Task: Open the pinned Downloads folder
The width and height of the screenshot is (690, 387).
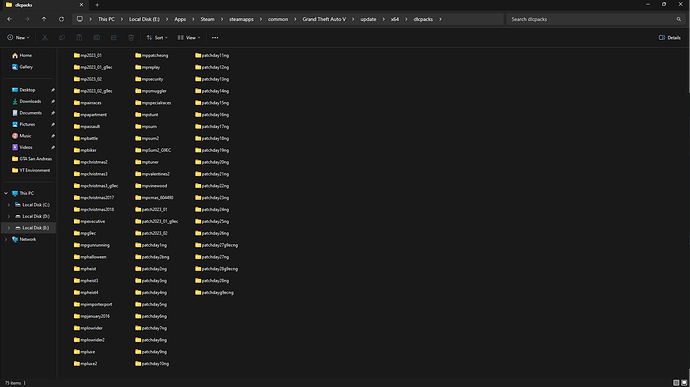Action: click(x=29, y=101)
